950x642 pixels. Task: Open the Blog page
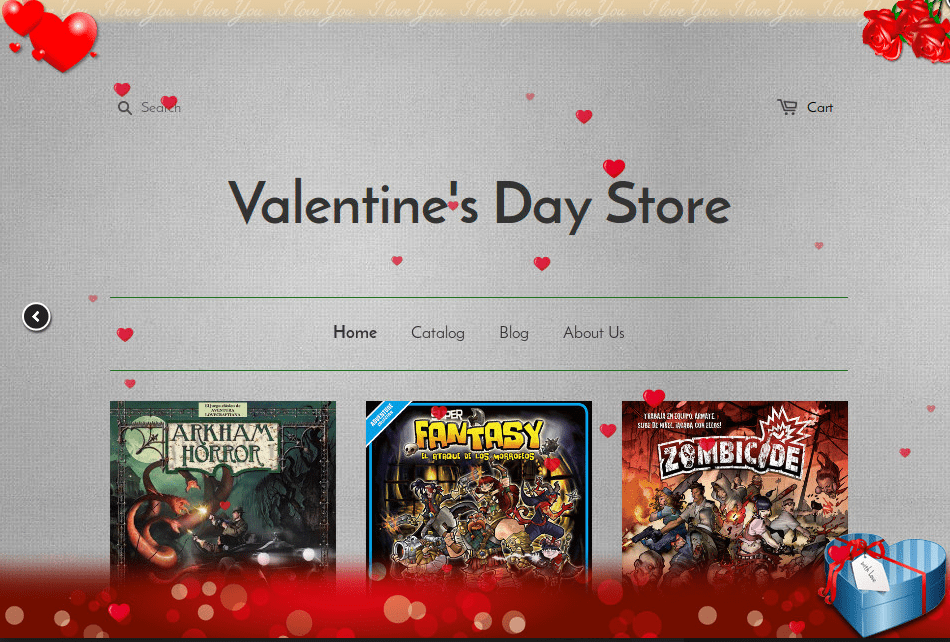click(514, 333)
